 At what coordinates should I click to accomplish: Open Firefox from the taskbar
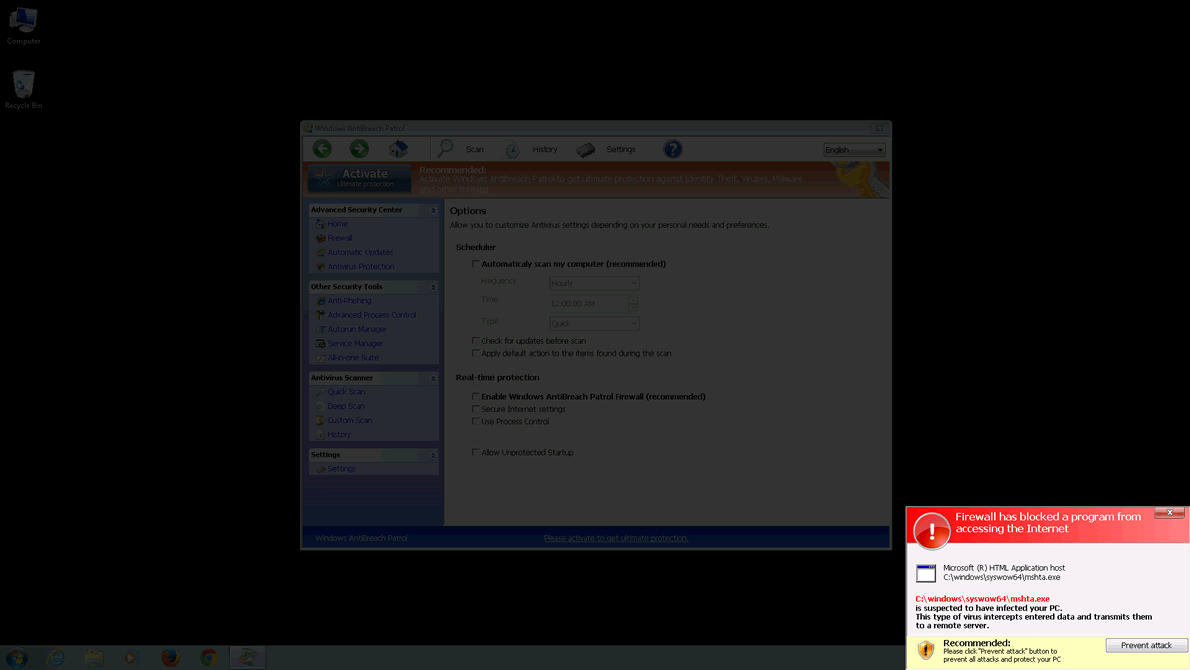pyautogui.click(x=170, y=657)
